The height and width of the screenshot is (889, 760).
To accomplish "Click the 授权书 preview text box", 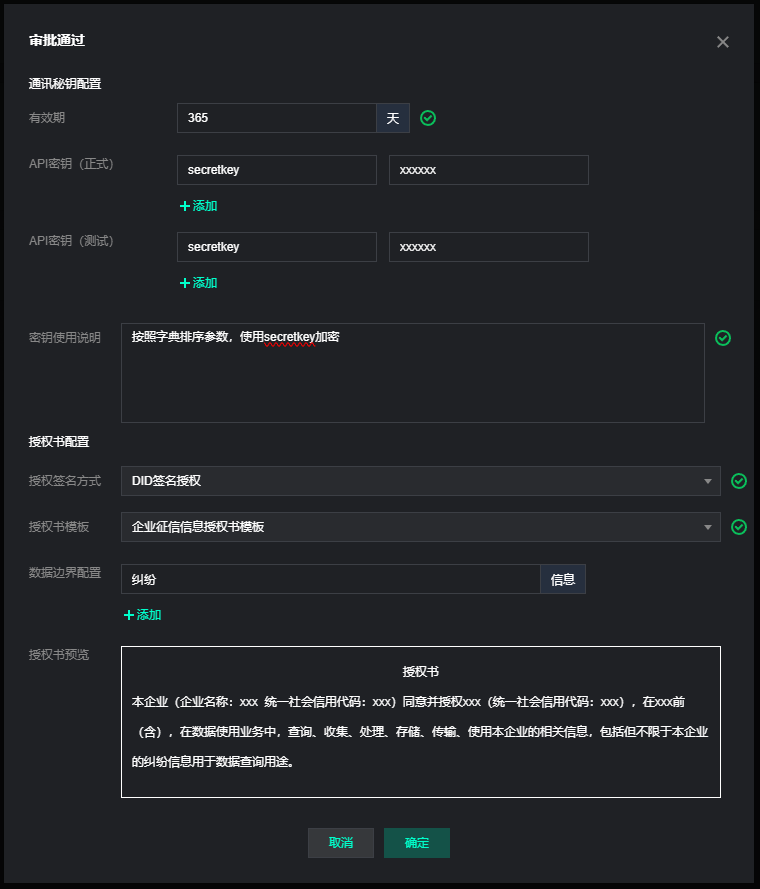I will 420,721.
